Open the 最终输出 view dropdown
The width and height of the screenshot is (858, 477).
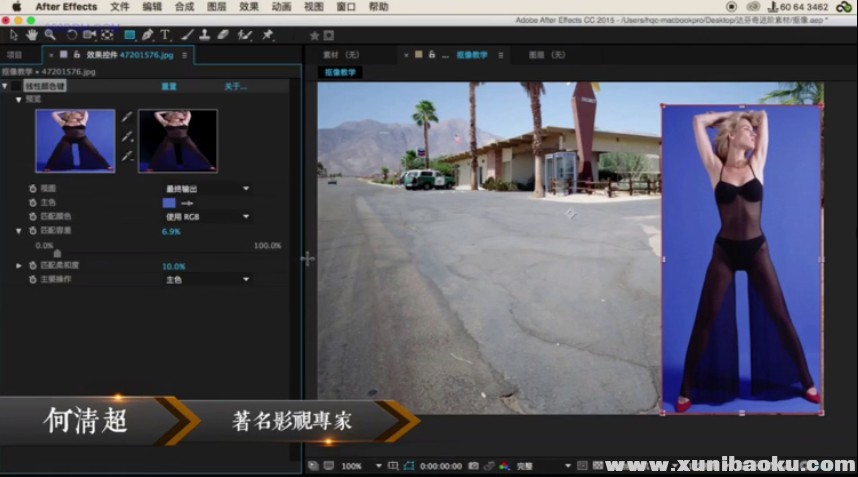tap(207, 188)
